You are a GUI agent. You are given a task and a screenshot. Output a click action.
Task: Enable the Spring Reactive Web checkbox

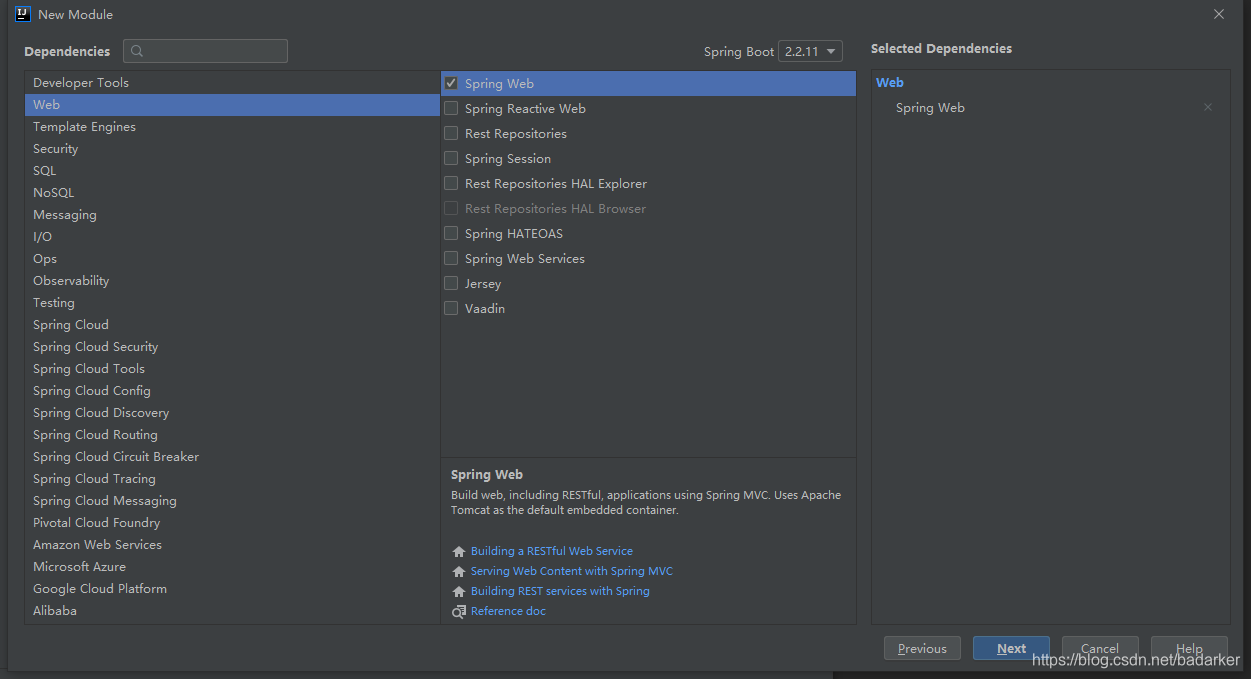pos(451,108)
